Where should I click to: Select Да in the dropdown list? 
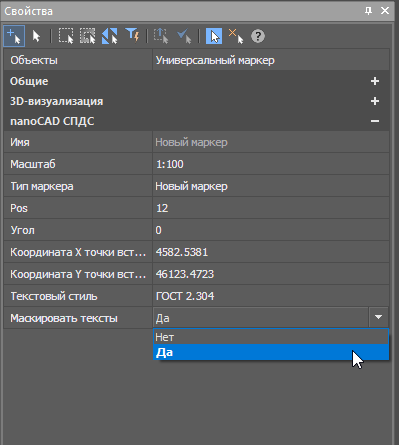point(271,352)
